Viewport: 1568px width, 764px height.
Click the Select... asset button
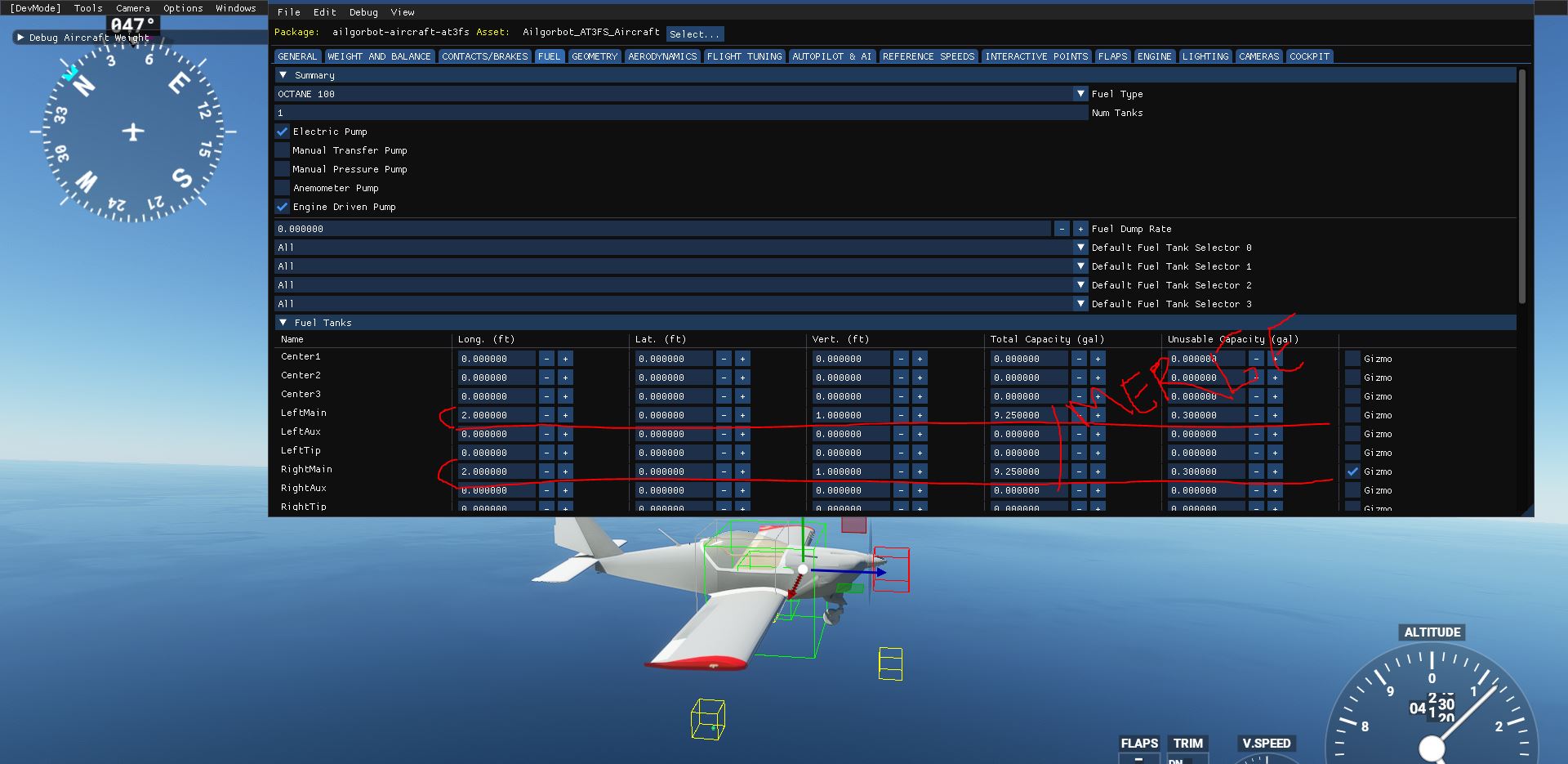pyautogui.click(x=695, y=34)
